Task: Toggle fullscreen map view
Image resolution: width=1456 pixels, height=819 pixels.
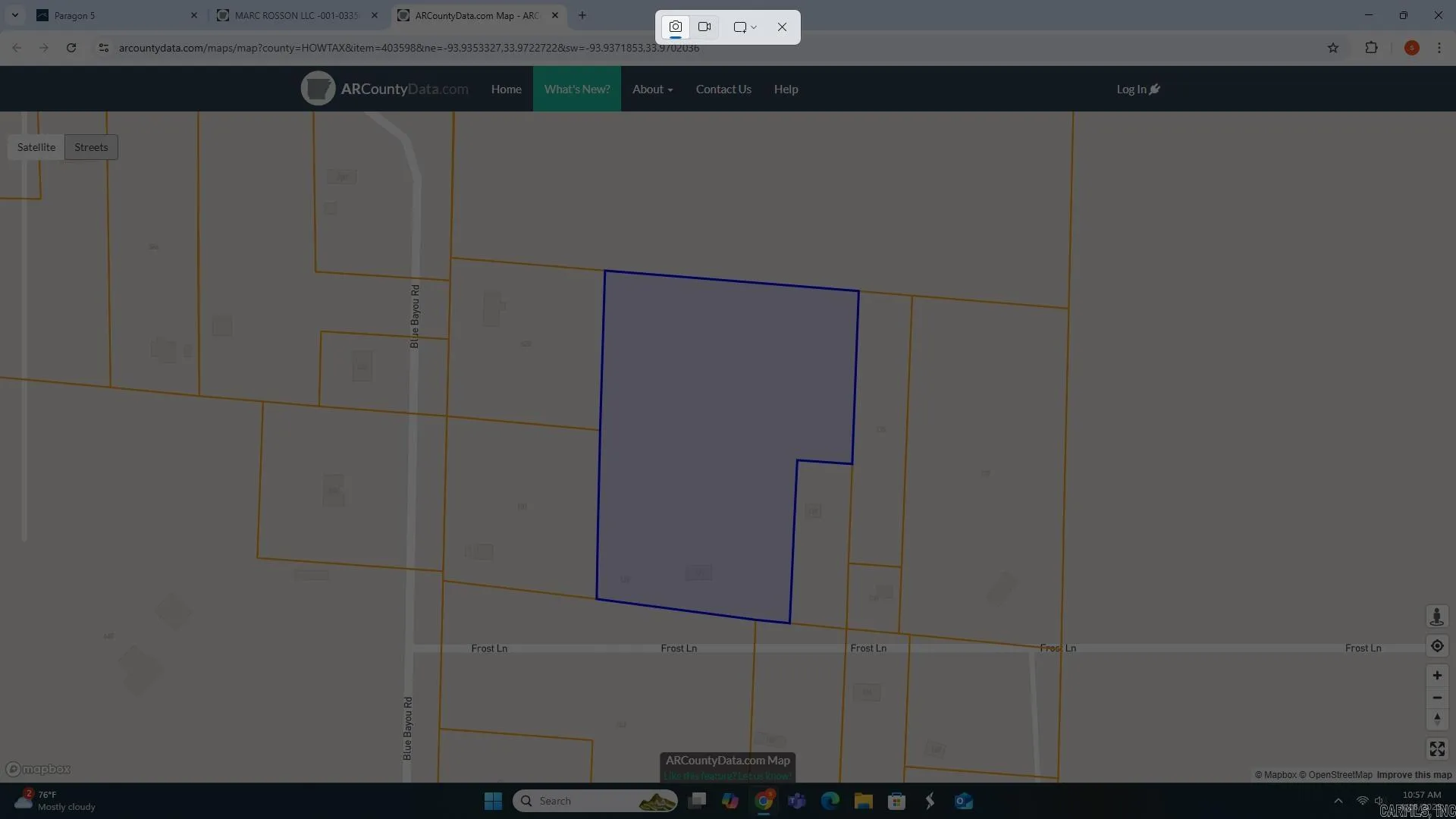Action: (1437, 749)
